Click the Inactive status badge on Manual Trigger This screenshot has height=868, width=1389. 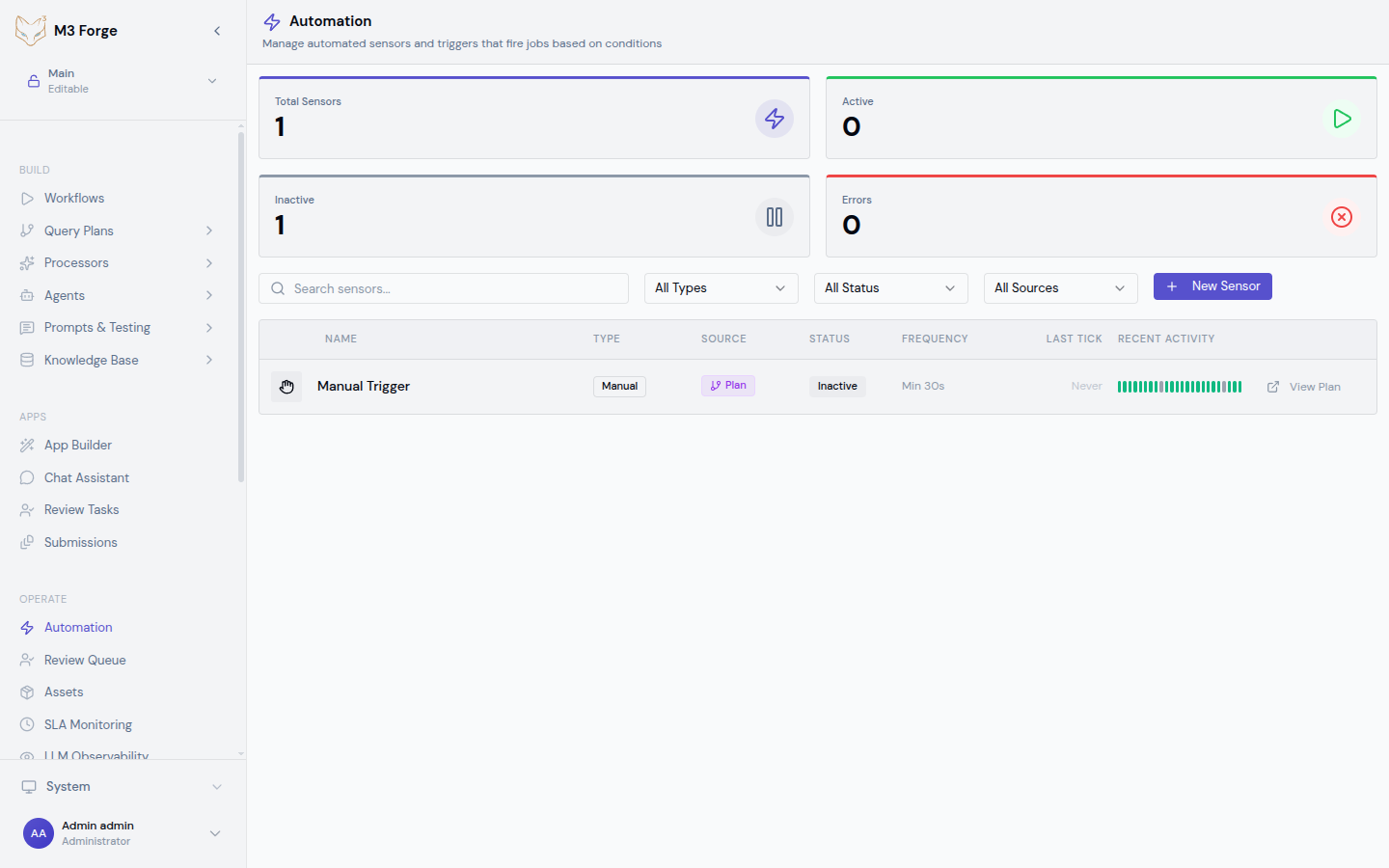tap(837, 386)
